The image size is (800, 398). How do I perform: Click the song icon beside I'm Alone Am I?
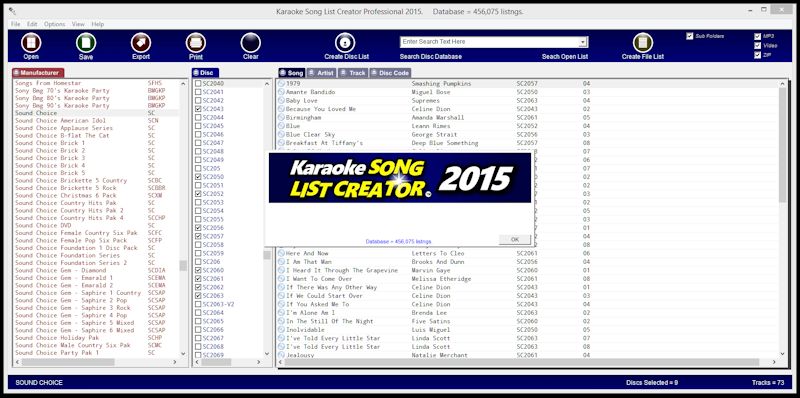pos(281,313)
